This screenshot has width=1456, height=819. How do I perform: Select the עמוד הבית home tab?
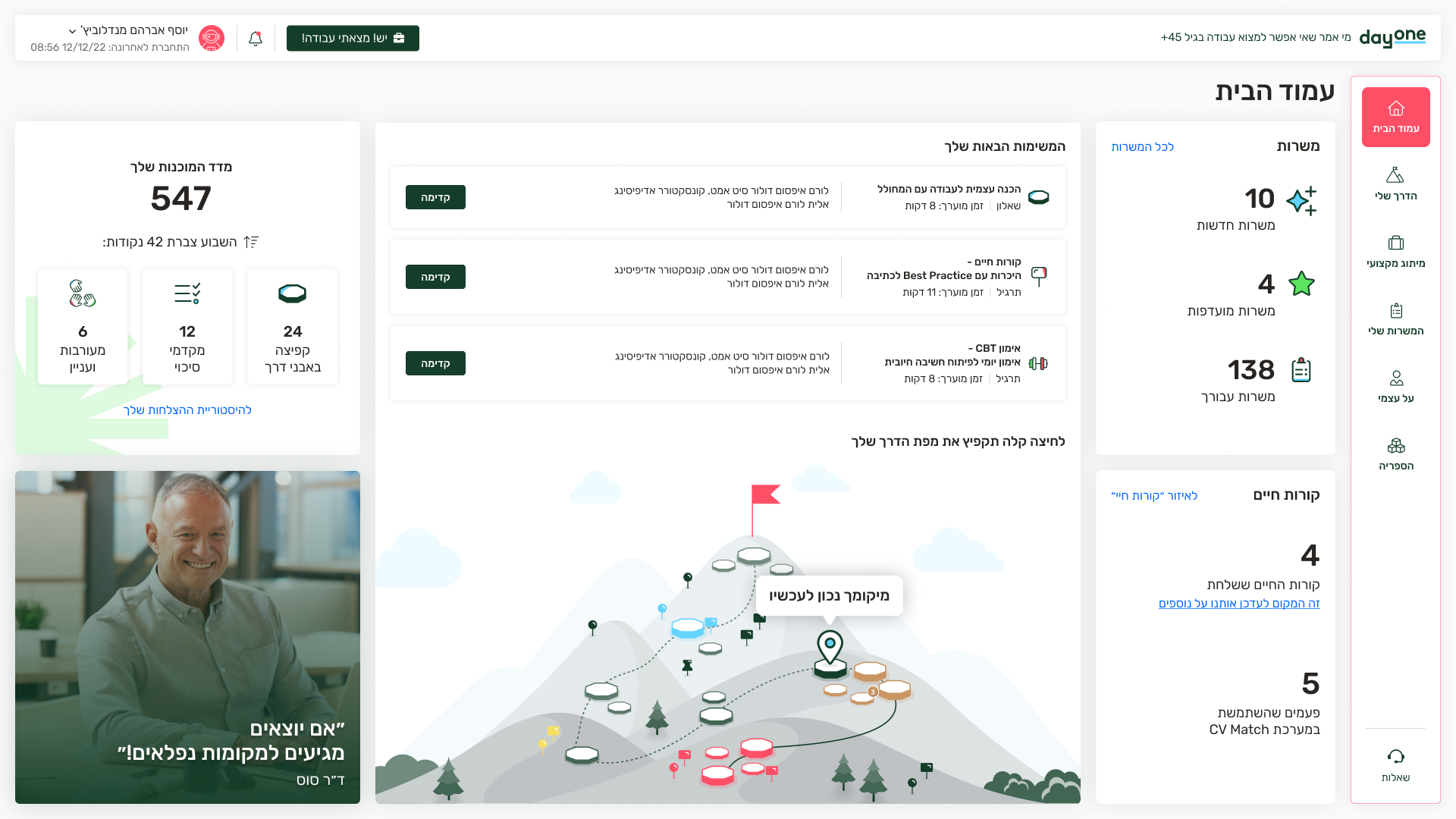coord(1395,117)
